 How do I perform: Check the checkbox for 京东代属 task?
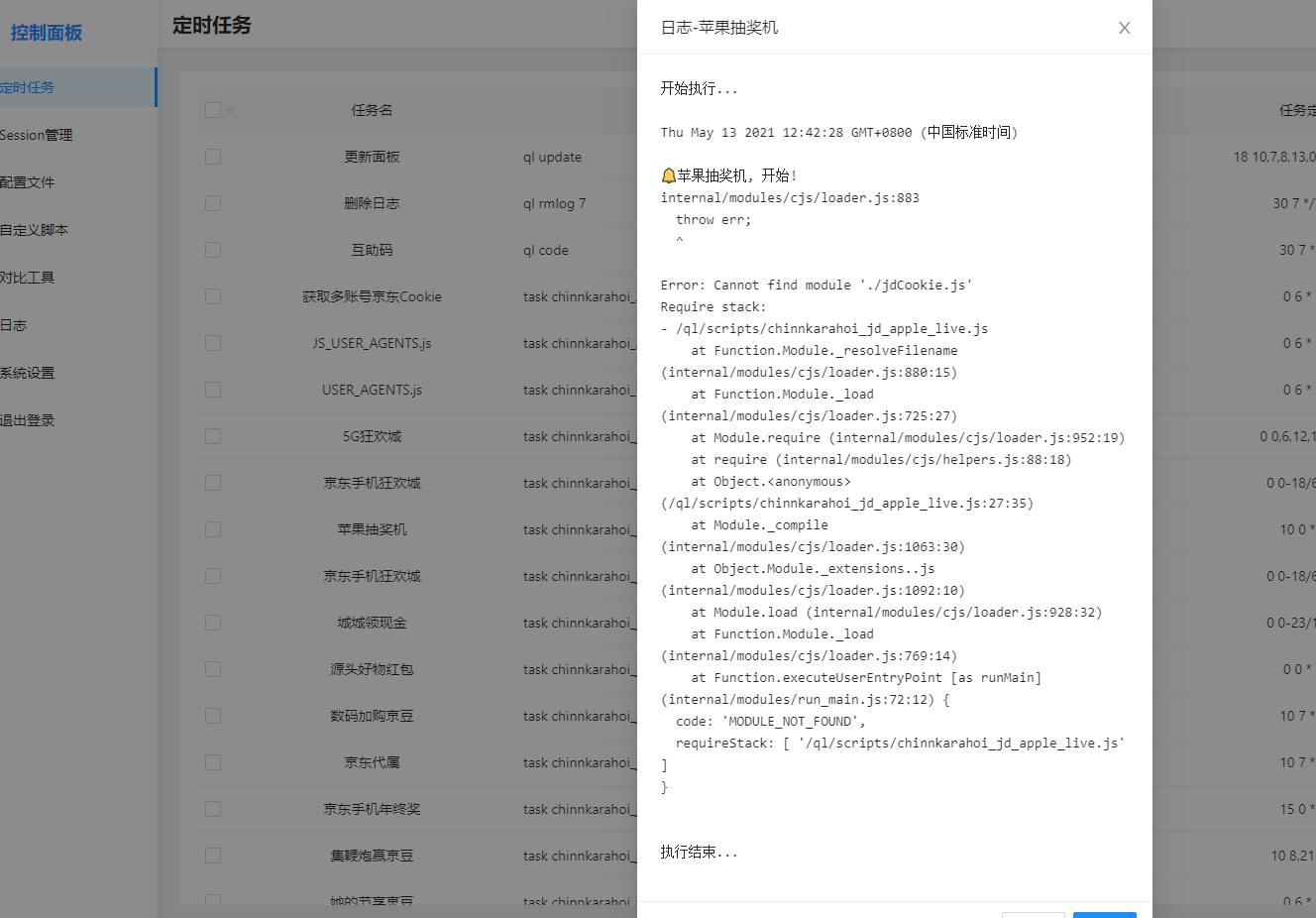212,762
